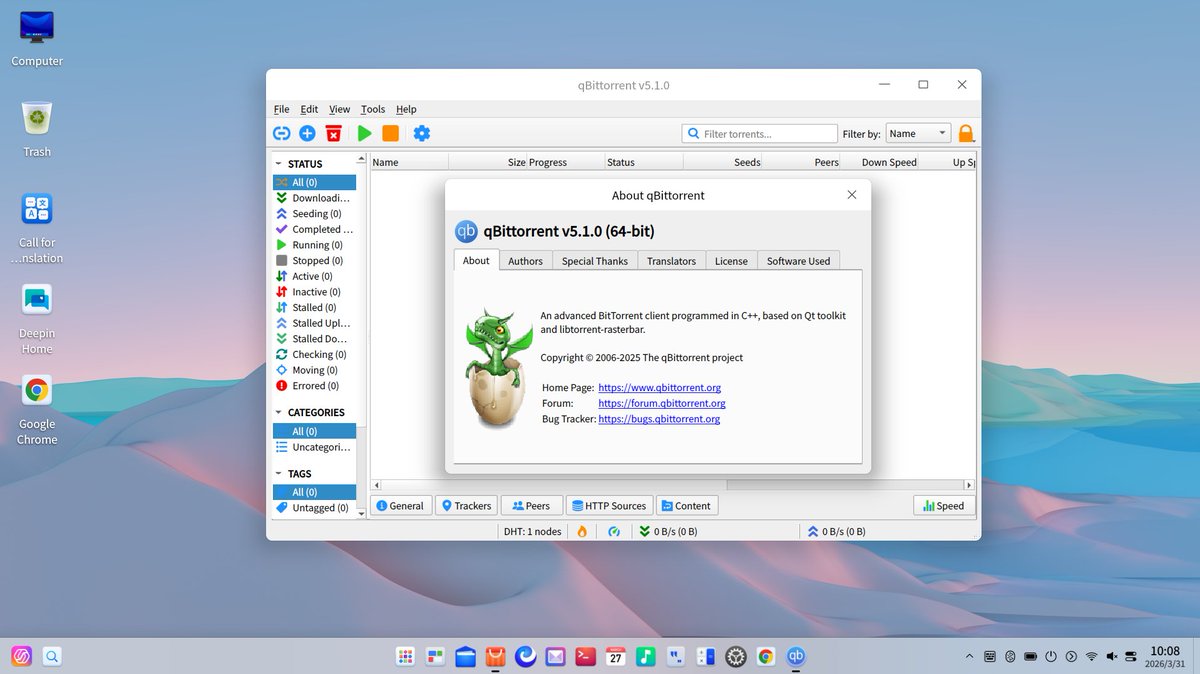Viewport: 1200px width, 674px height.
Task: Toggle alternative speed limits in status bar
Action: (615, 532)
